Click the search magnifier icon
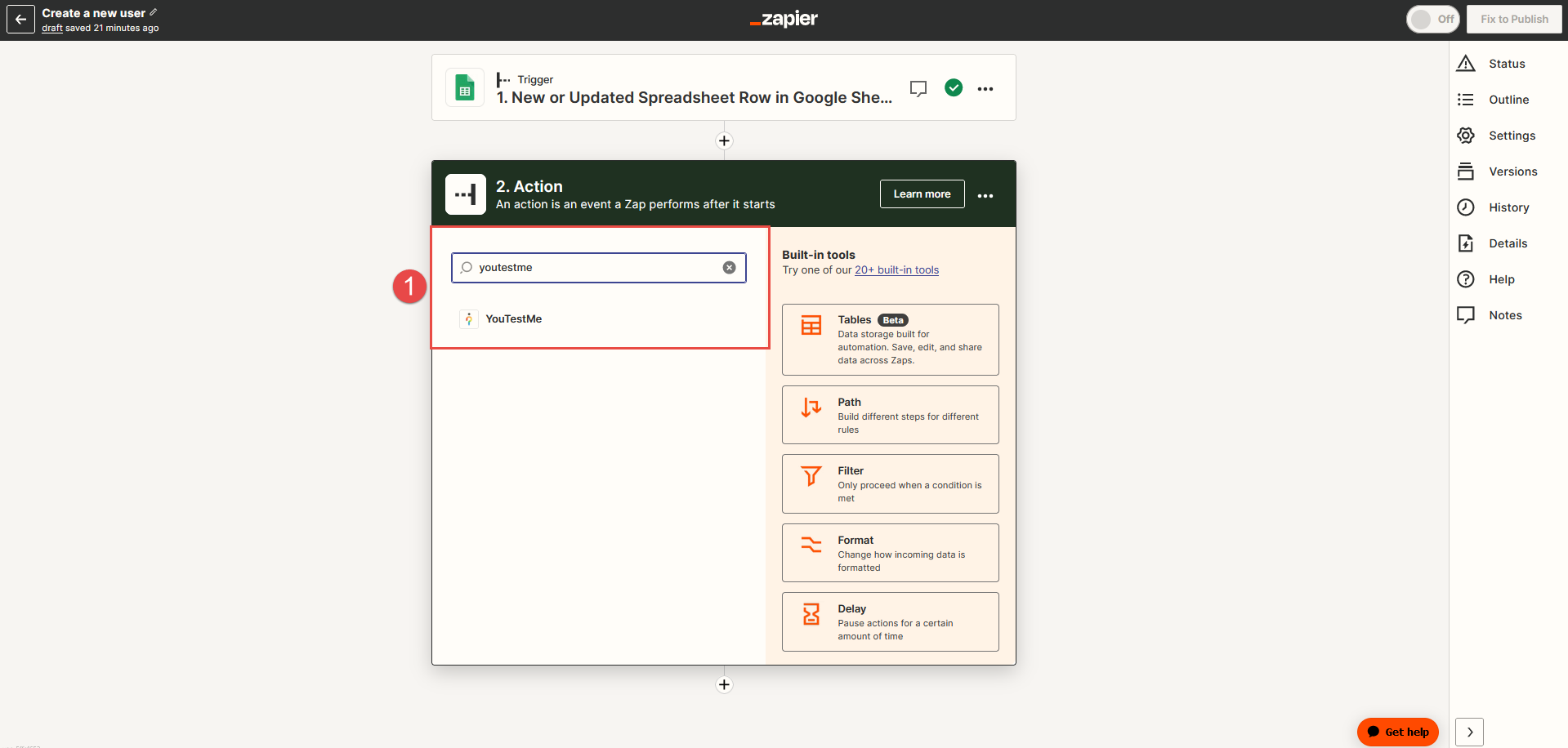The height and width of the screenshot is (748, 1568). [467, 267]
